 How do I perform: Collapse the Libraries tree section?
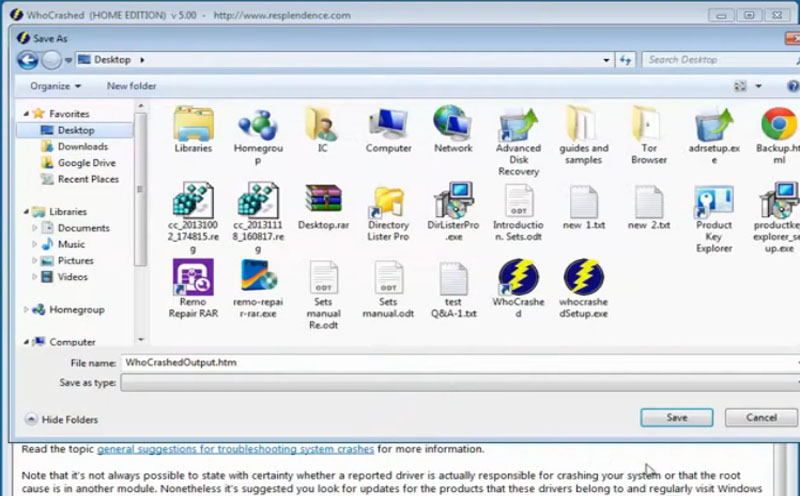[26, 212]
